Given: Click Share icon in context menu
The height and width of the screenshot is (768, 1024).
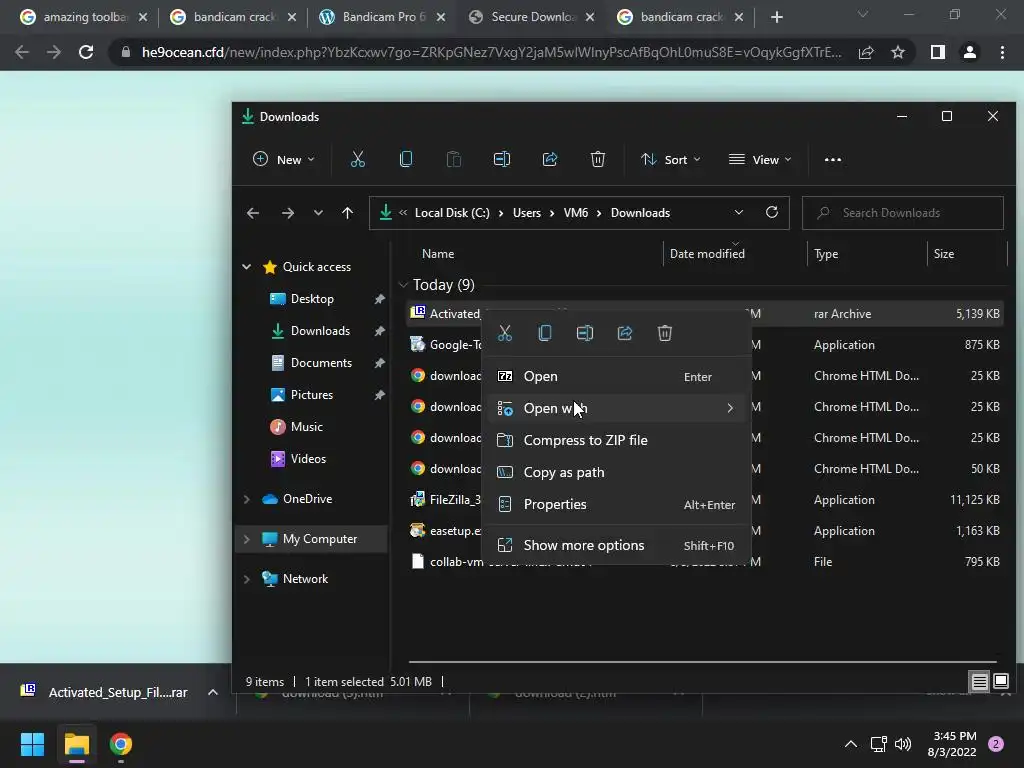Looking at the screenshot, I should pyautogui.click(x=625, y=333).
